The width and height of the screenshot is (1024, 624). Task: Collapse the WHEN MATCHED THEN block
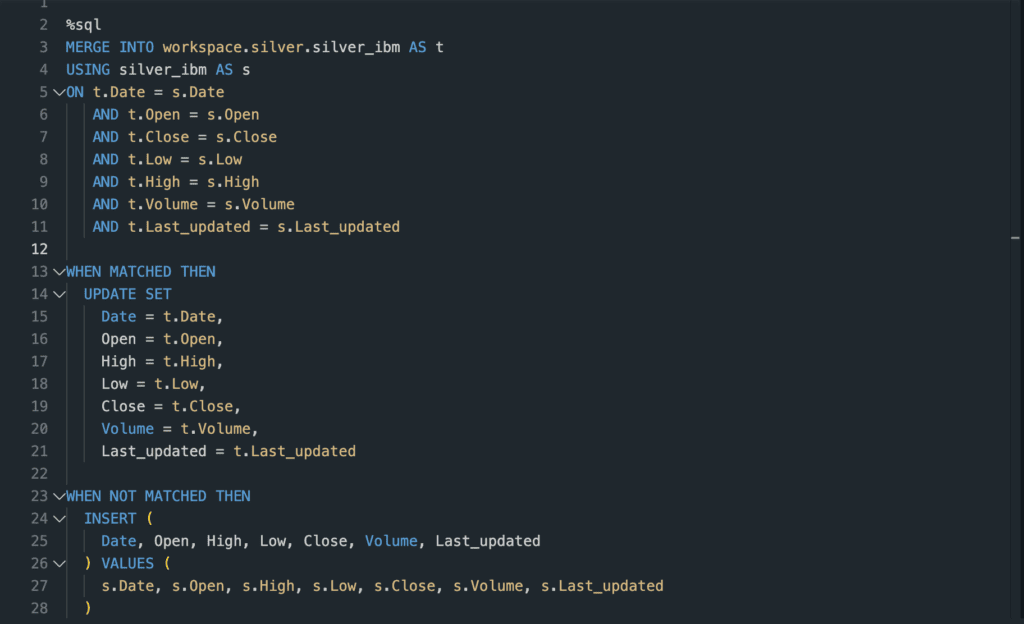click(58, 271)
